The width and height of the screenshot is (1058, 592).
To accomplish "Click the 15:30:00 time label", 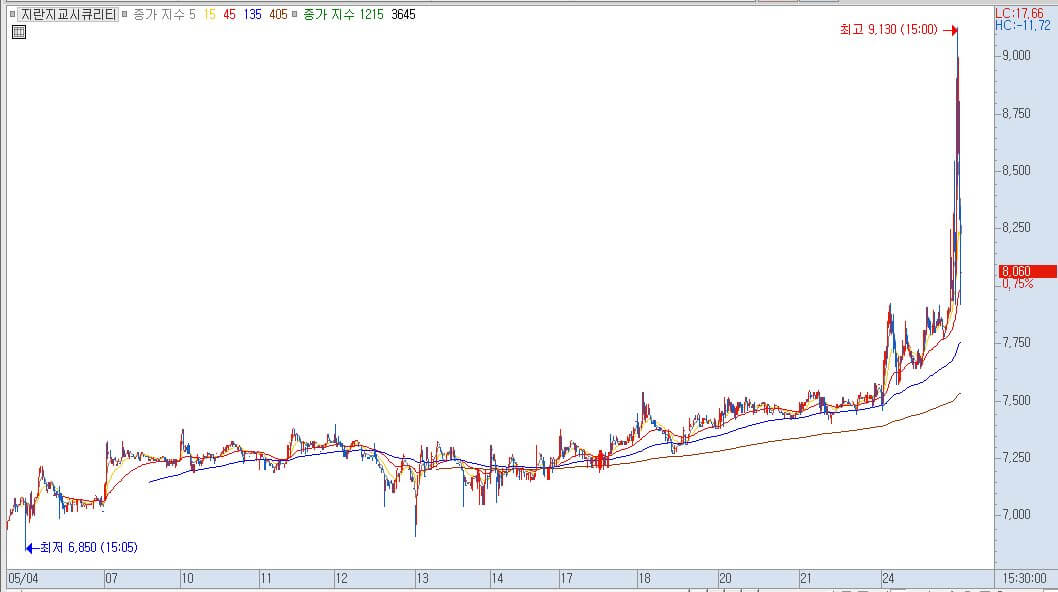I will click(1024, 578).
